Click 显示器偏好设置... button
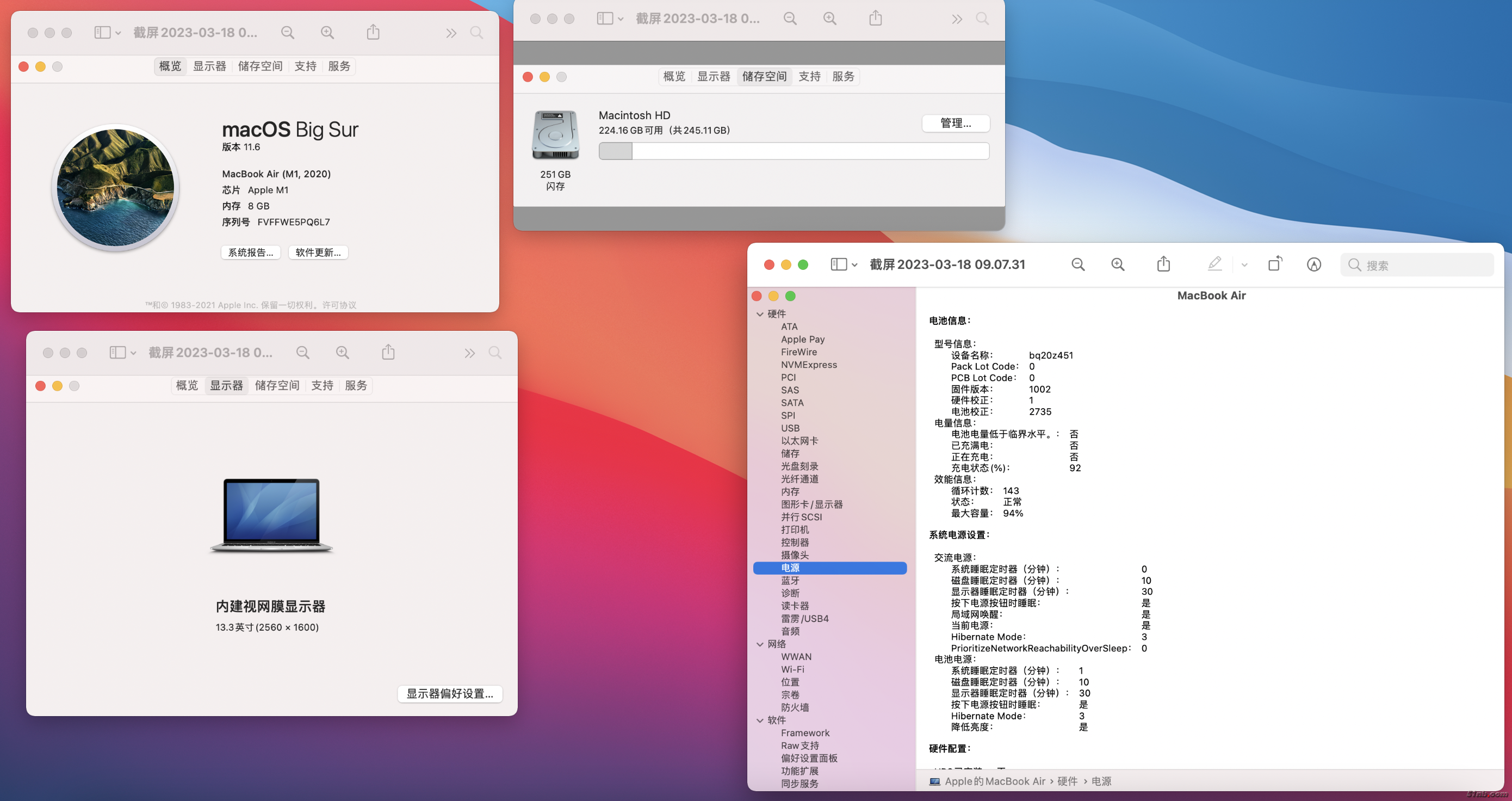1512x801 pixels. point(450,694)
